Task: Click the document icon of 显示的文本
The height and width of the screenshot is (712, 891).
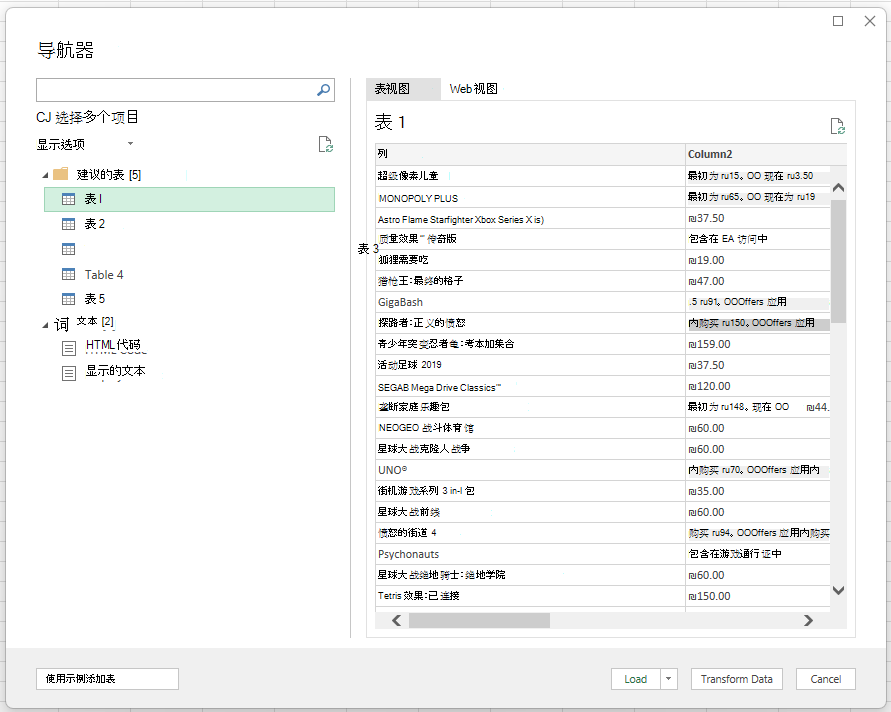Action: (69, 373)
